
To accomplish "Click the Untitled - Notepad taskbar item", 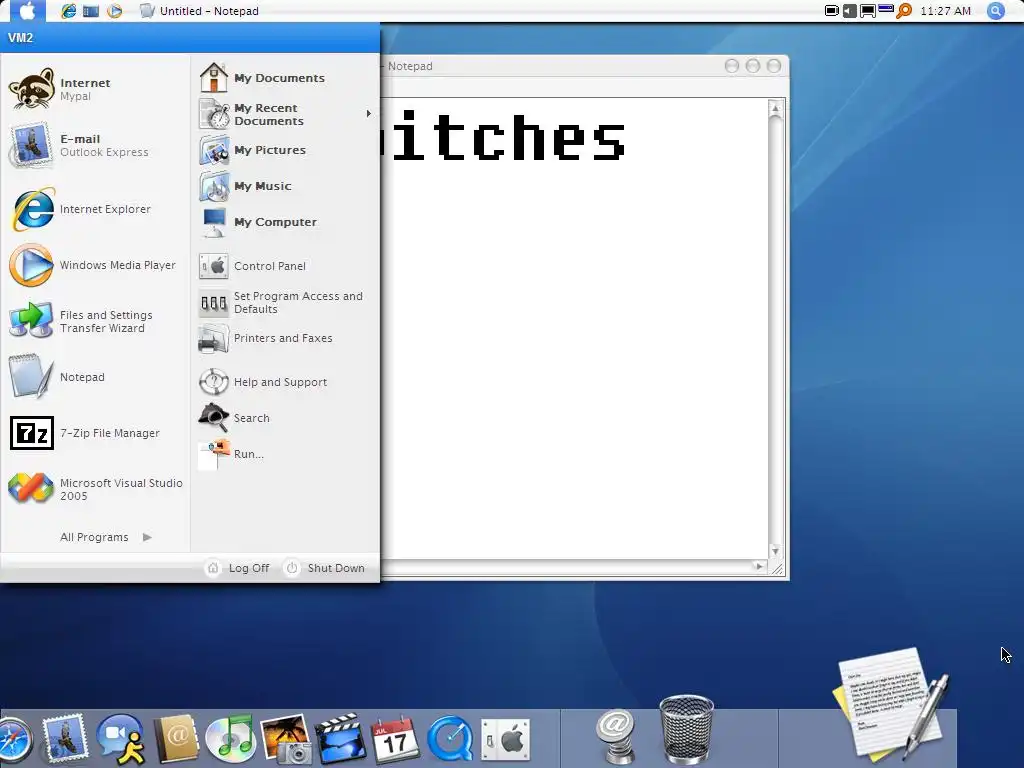I will click(x=200, y=11).
